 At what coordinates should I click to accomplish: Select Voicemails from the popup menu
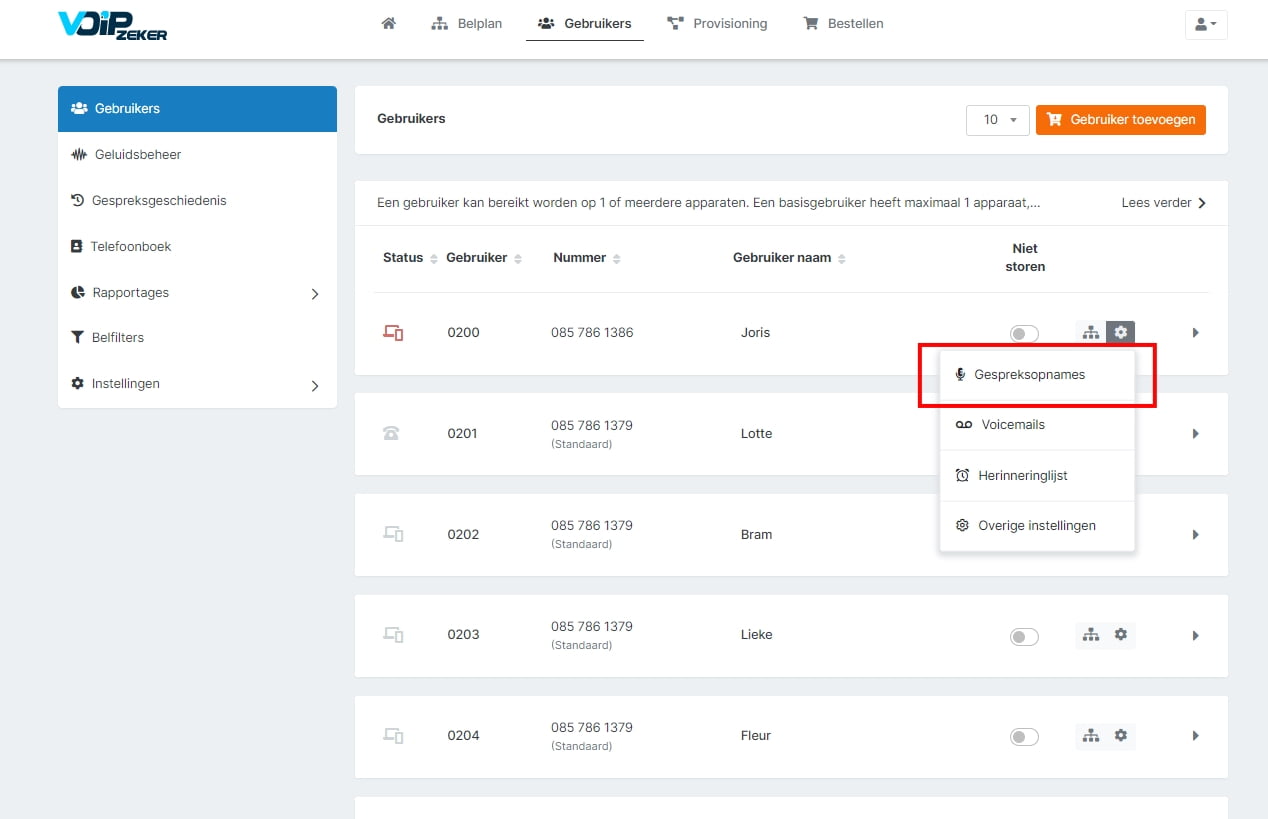pos(1037,425)
